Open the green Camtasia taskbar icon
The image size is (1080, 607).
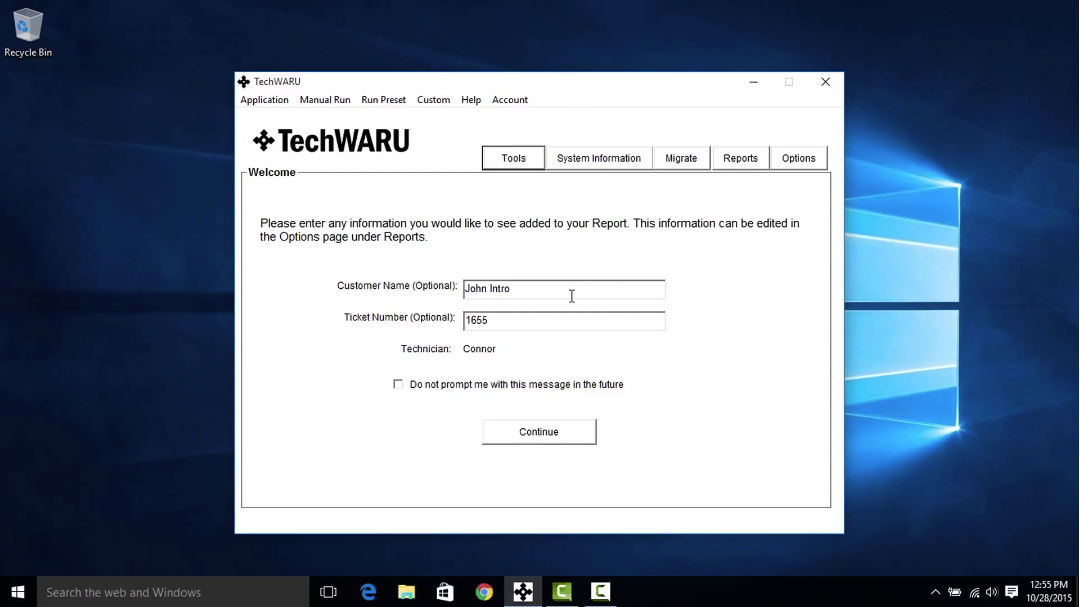pyautogui.click(x=562, y=592)
